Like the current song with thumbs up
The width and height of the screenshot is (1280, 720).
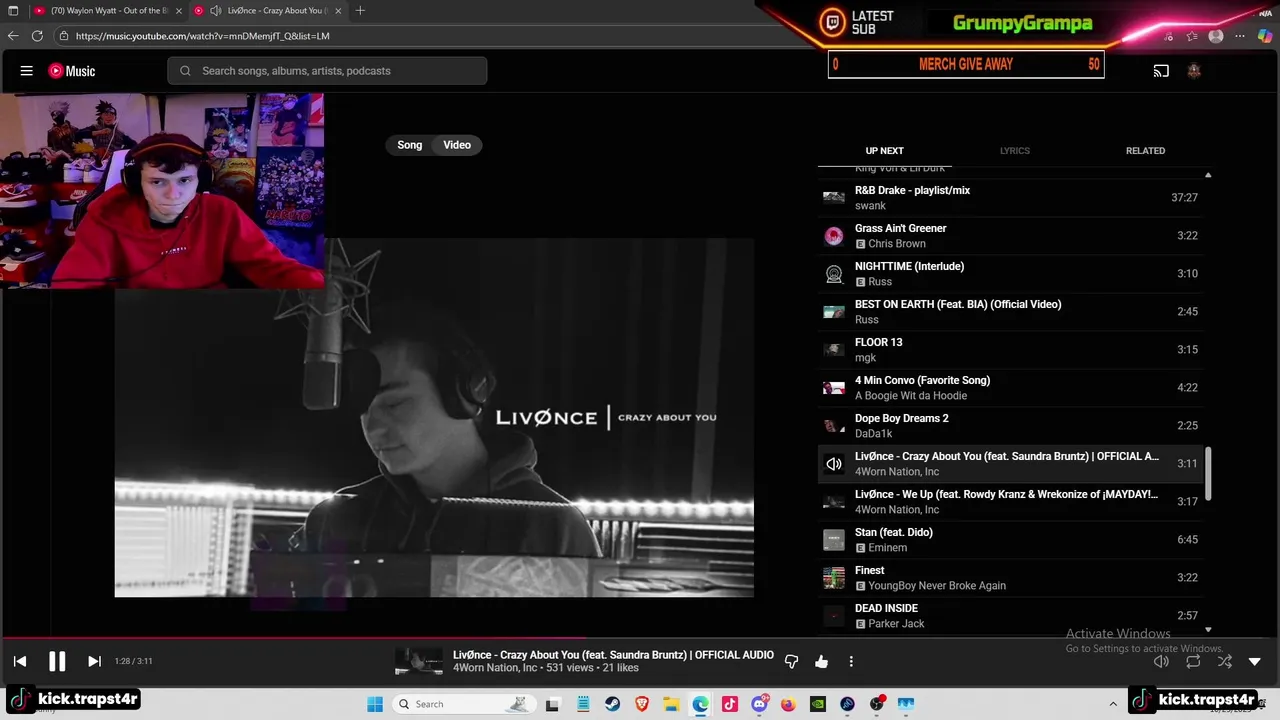(821, 662)
